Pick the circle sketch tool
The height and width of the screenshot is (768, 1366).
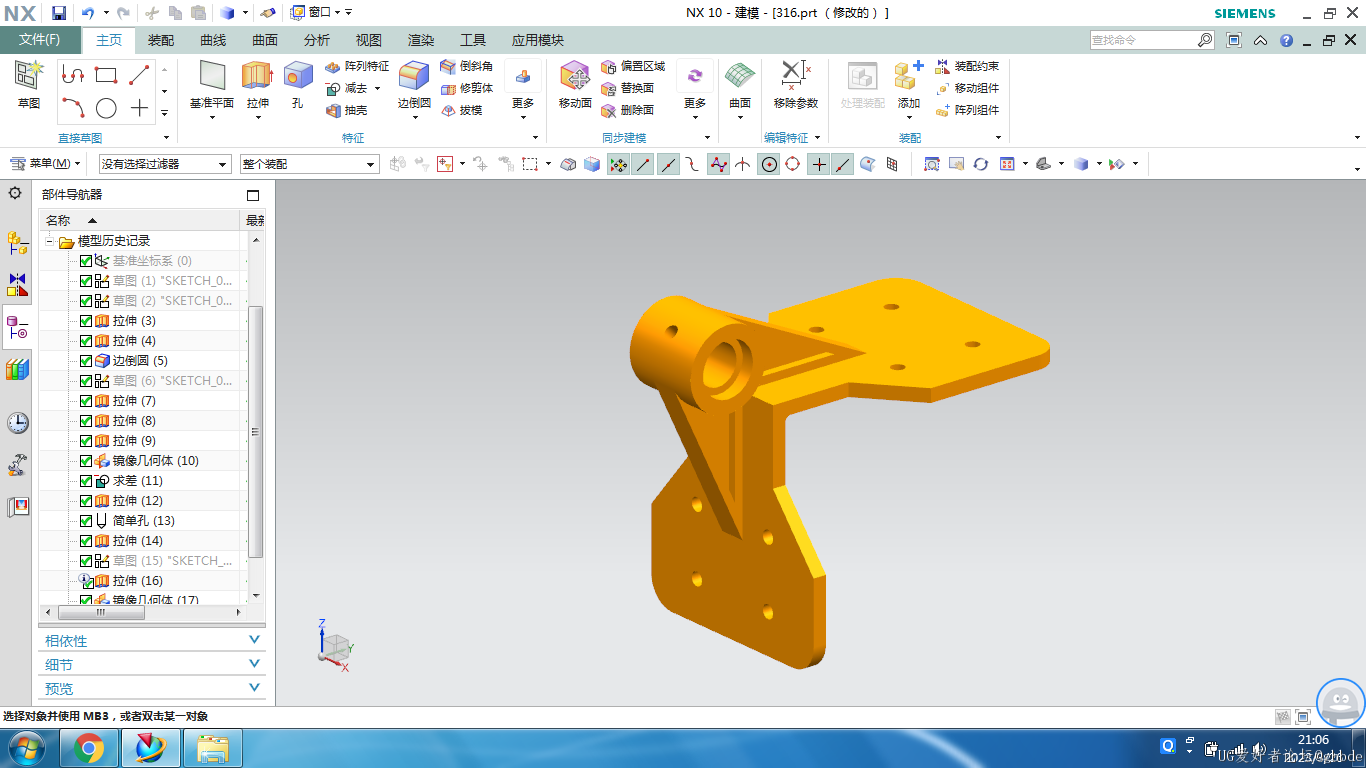(x=106, y=108)
